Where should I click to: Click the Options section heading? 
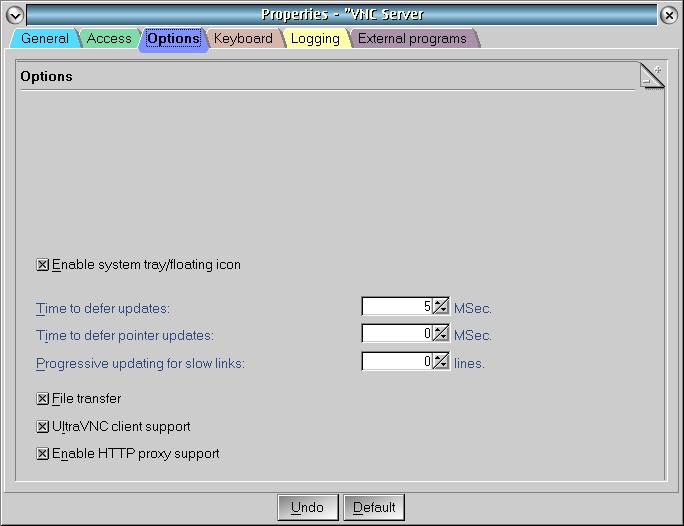[47, 76]
